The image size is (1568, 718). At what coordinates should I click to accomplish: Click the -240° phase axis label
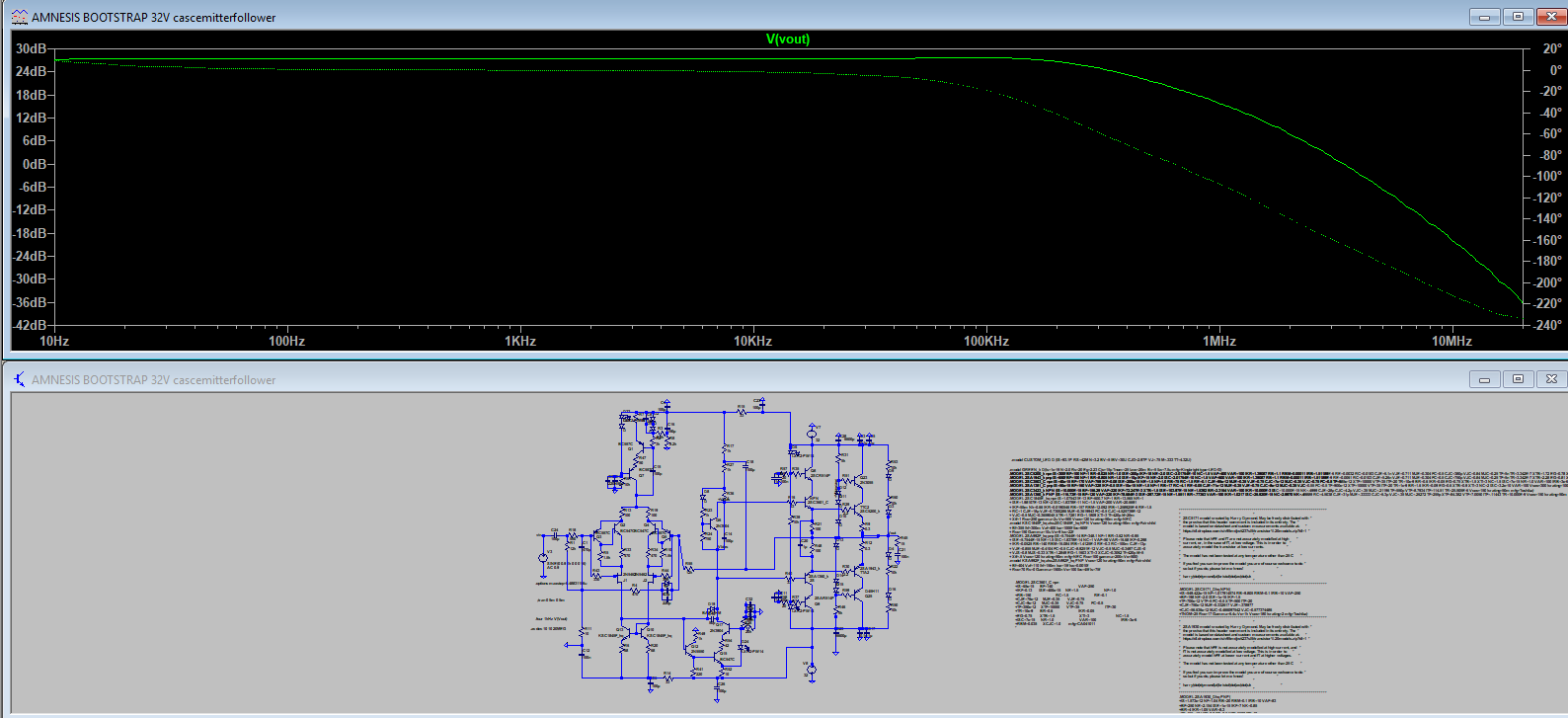tap(1547, 325)
